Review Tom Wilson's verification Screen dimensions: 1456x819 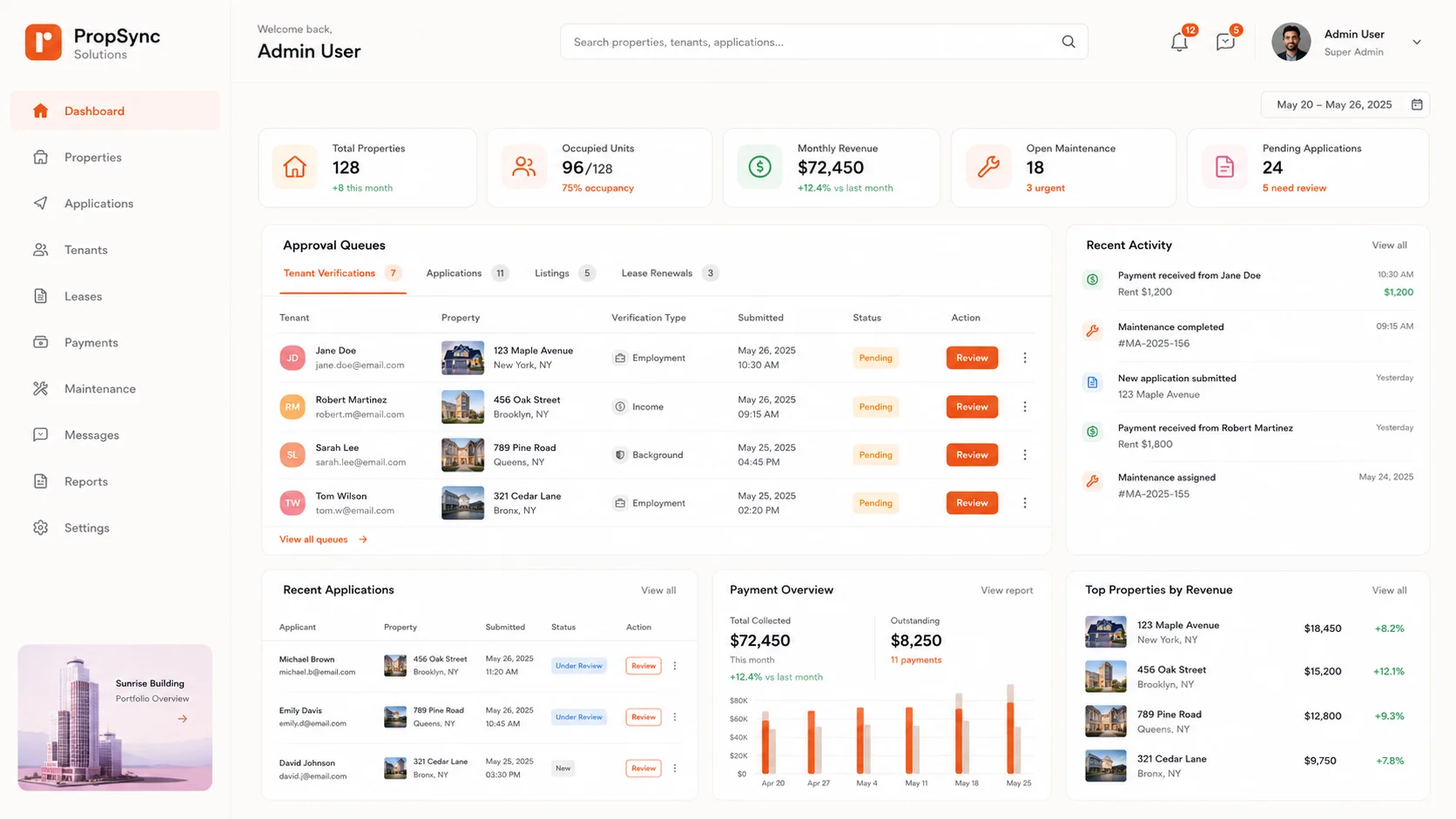pyautogui.click(x=972, y=503)
